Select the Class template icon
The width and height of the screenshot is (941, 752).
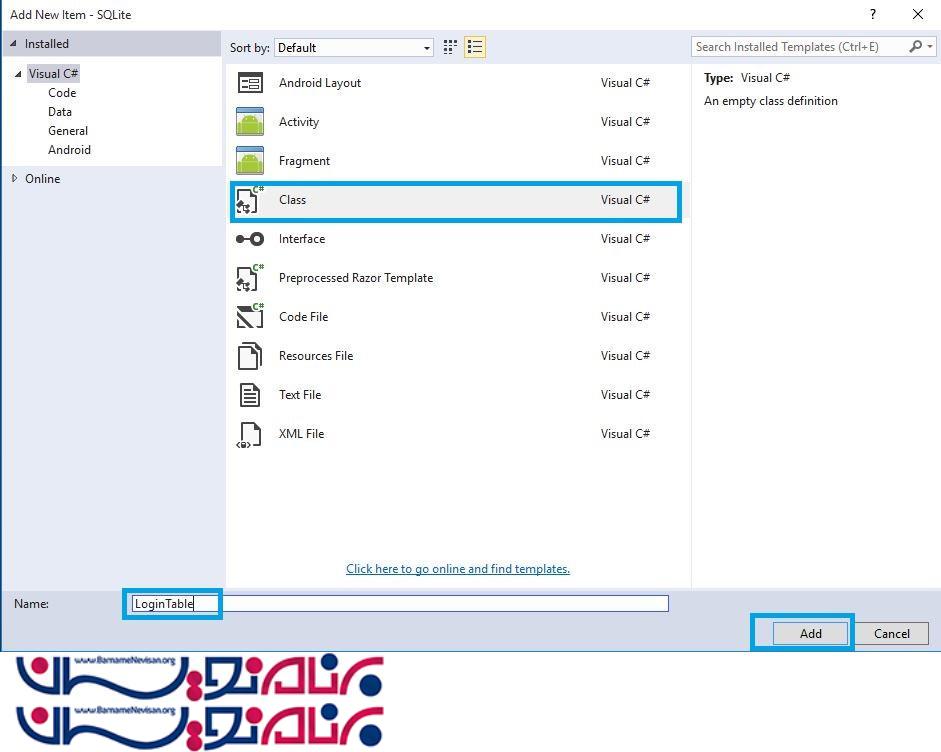click(250, 200)
